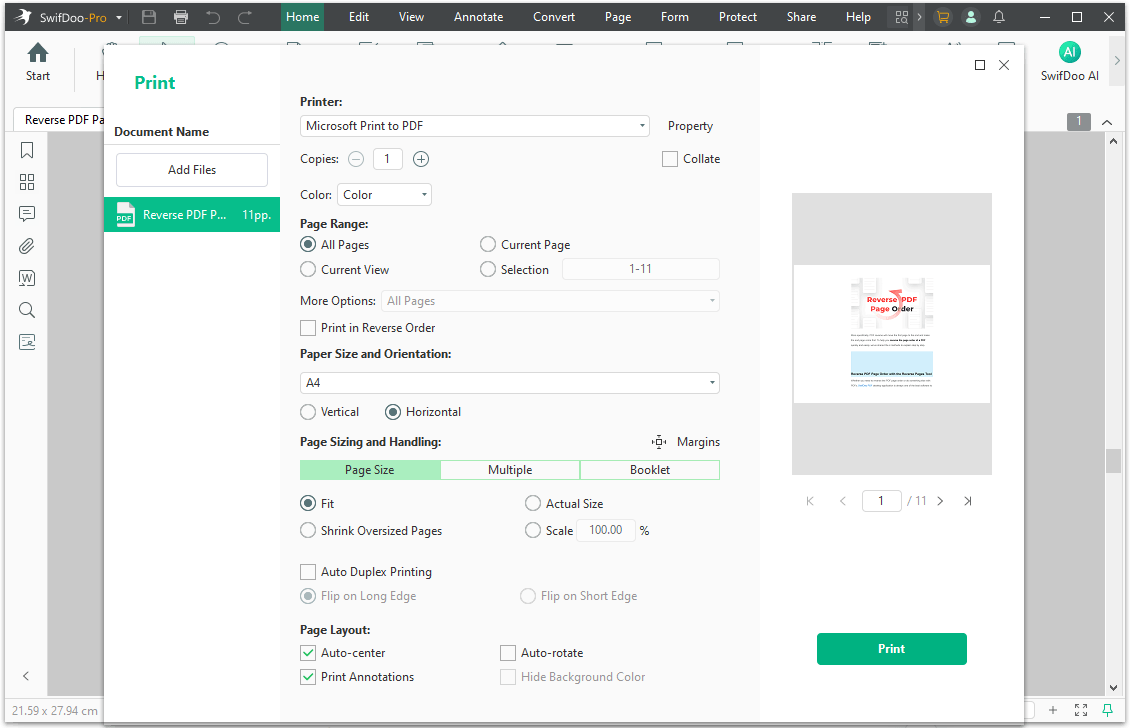Select the Selection page range radio

pos(488,270)
